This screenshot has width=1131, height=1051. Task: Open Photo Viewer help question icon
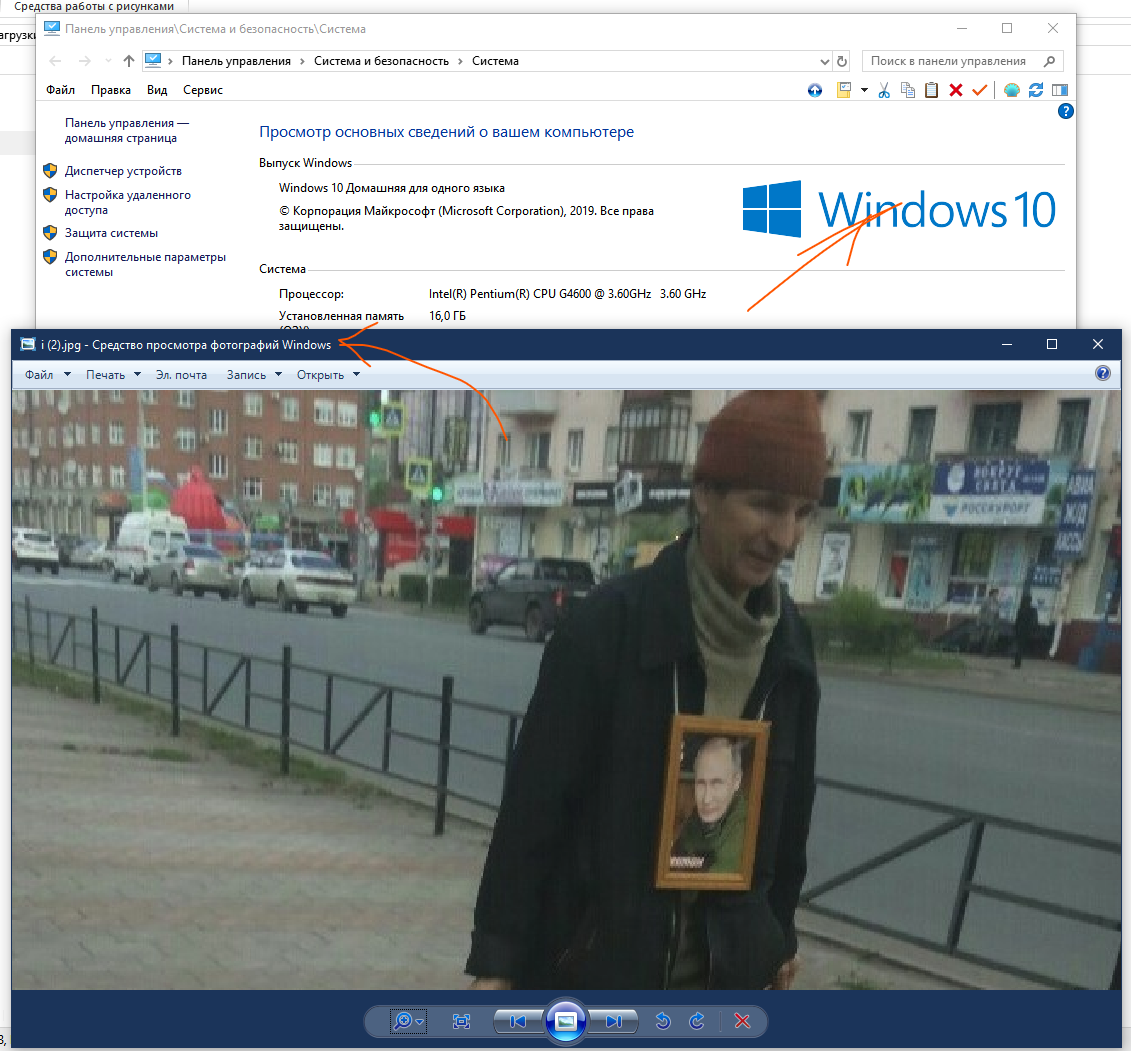click(1102, 374)
